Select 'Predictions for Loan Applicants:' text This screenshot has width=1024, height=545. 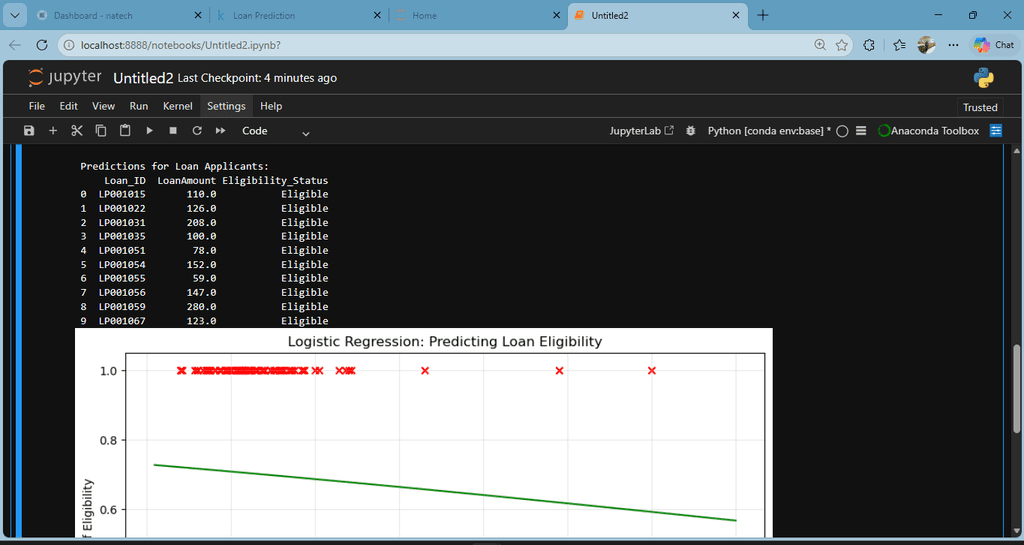point(174,166)
